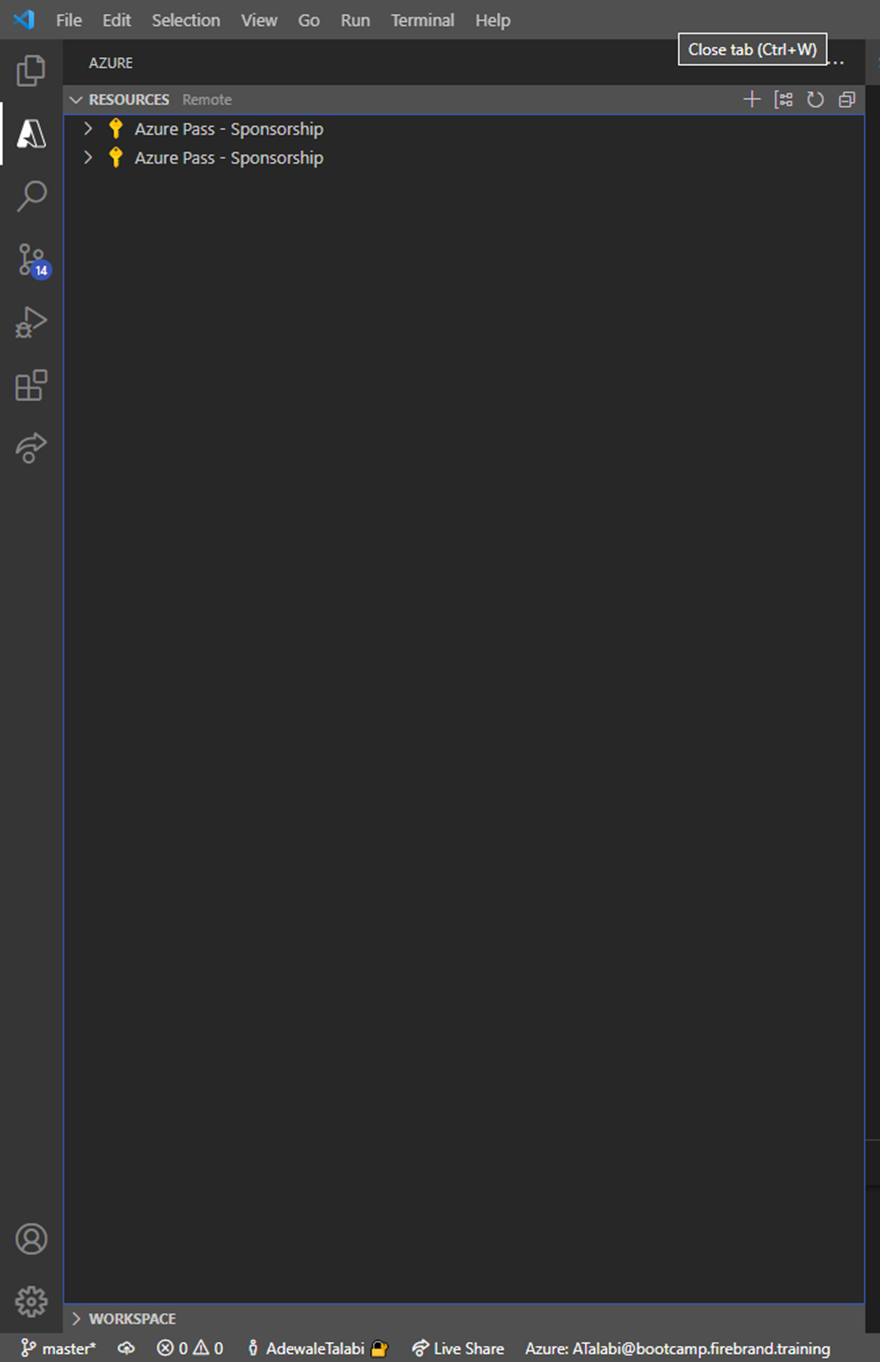Click the cloud publish icon in status bar
The height and width of the screenshot is (1362, 880).
click(126, 1348)
